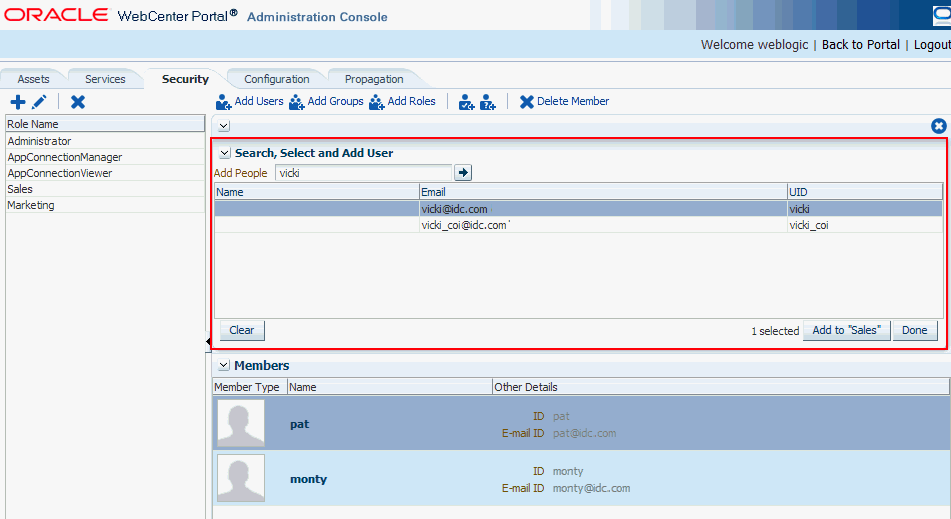Click the monty@idc.com email text

coord(591,488)
